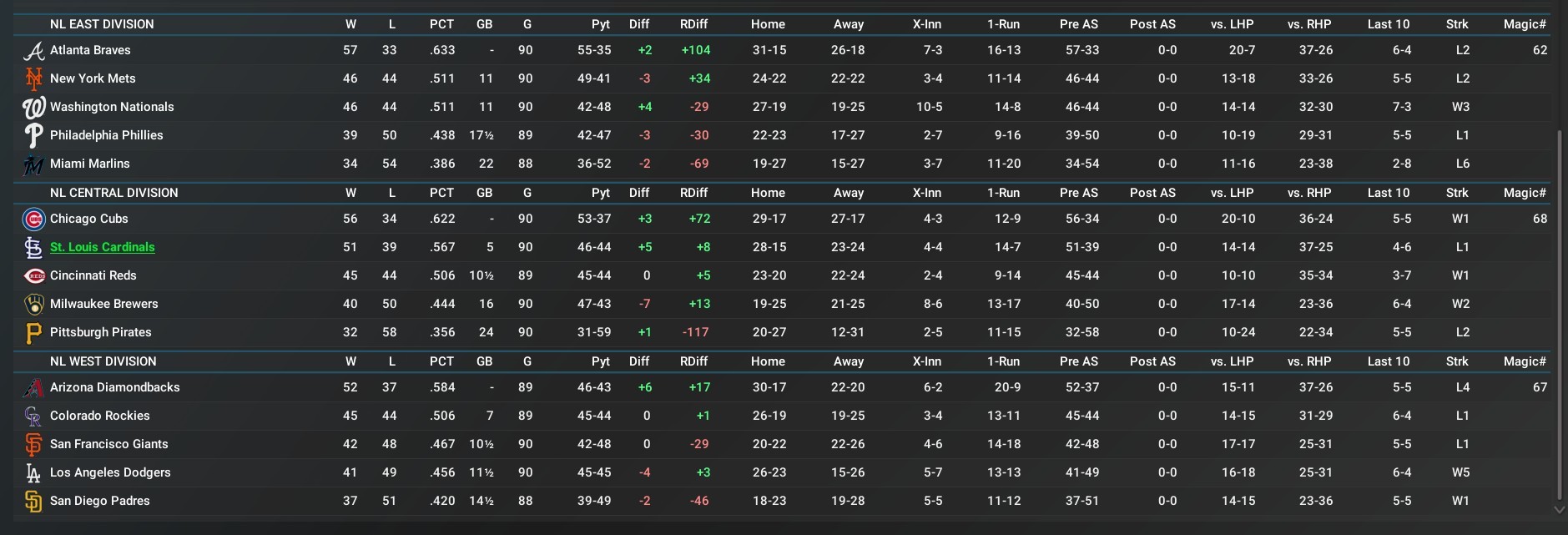The image size is (1568, 535).
Task: Click the San Diego Padres logo icon
Action: (33, 502)
